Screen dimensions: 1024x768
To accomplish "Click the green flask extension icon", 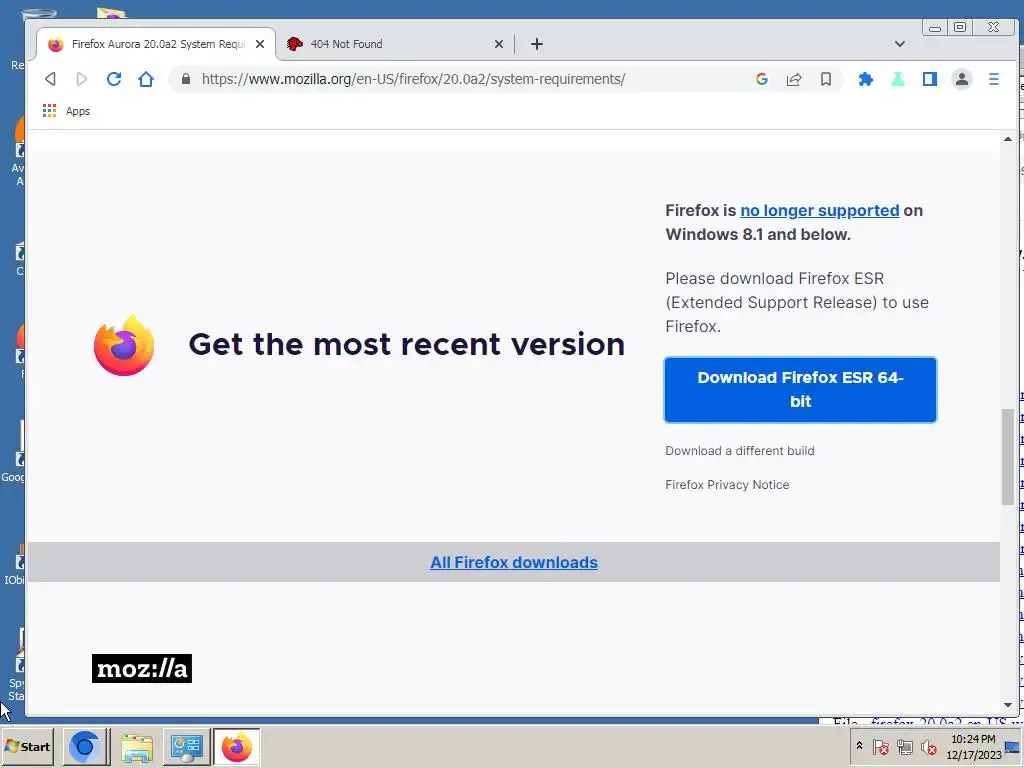I will point(898,79).
